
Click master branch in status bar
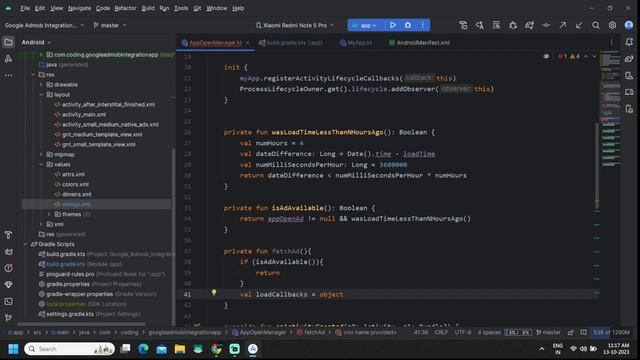pyautogui.click(x=548, y=333)
